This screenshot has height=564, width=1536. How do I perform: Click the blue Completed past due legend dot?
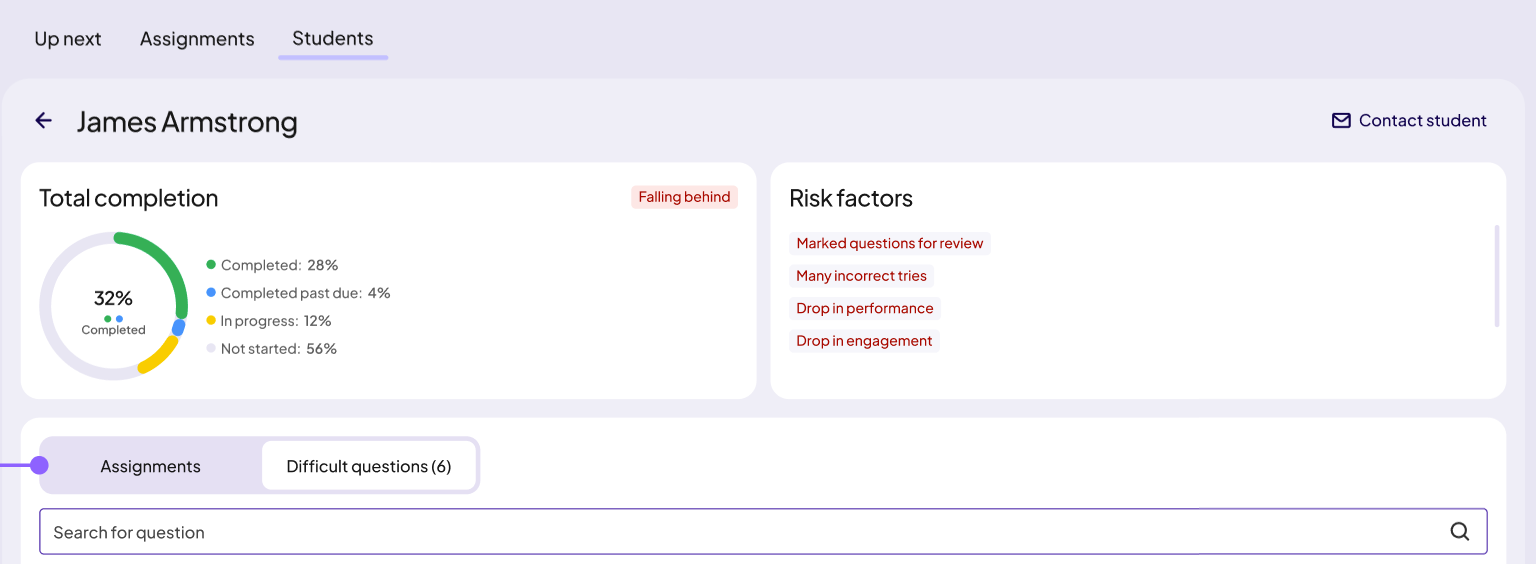[211, 293]
